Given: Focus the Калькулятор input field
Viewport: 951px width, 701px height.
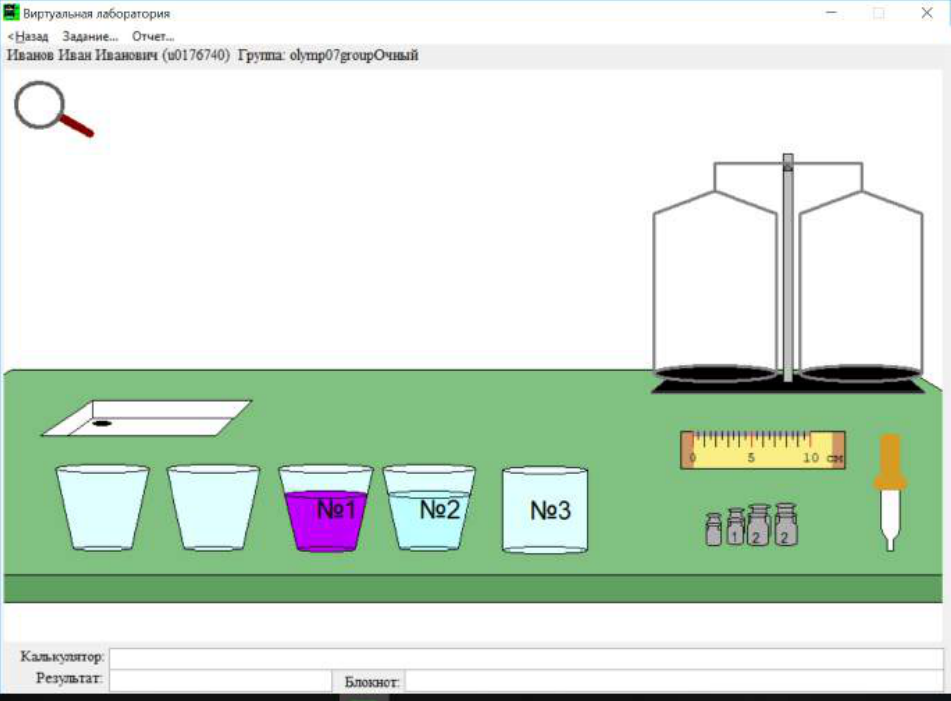Looking at the screenshot, I should [526, 658].
